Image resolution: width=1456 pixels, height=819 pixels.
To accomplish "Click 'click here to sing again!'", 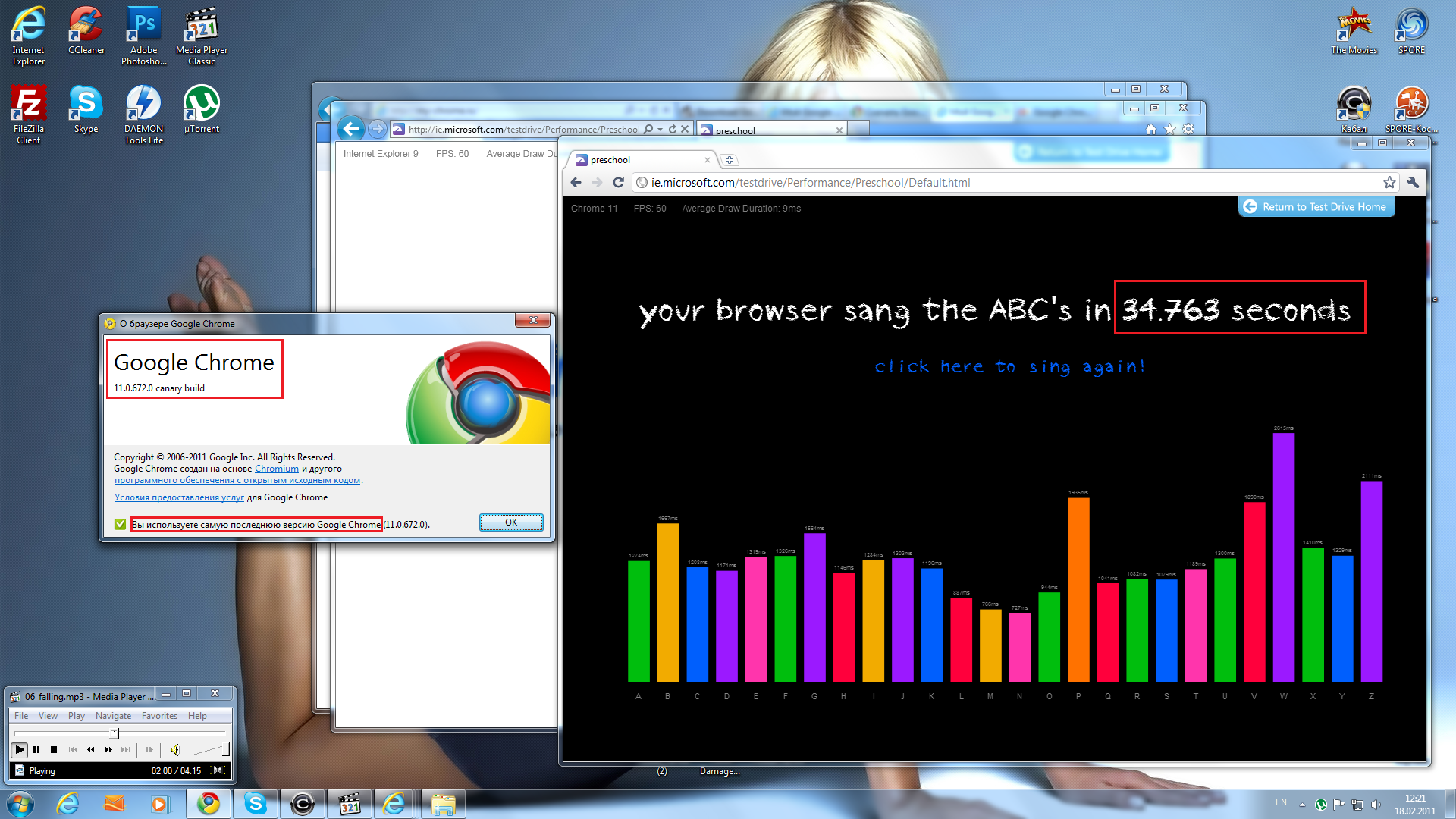I will click(x=1009, y=367).
